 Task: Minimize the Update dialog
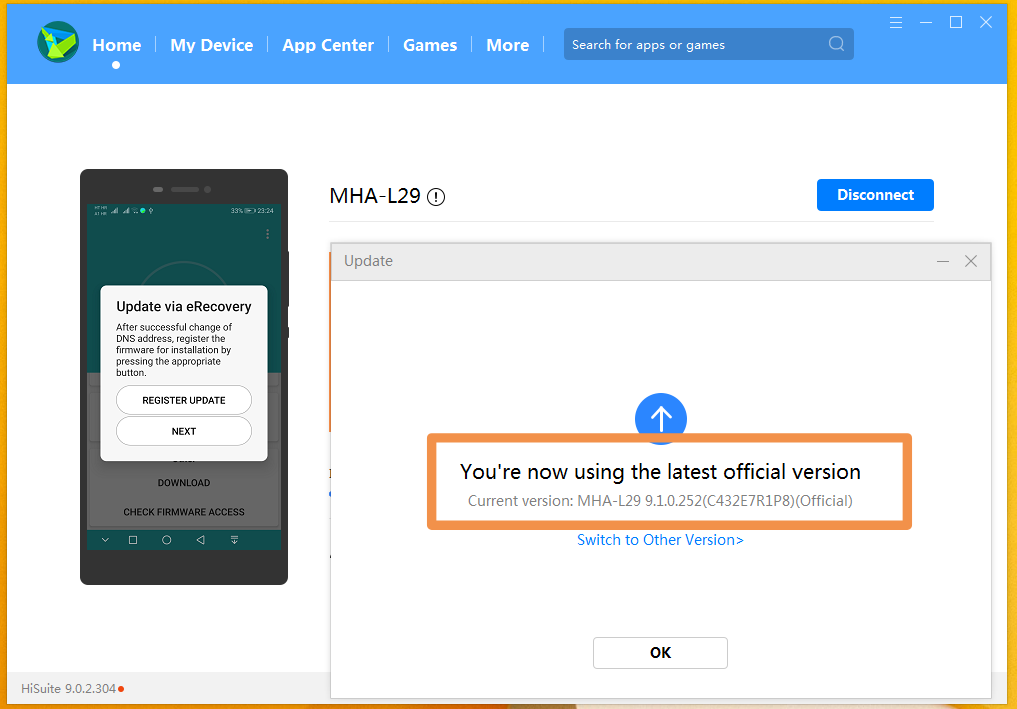pyautogui.click(x=942, y=261)
